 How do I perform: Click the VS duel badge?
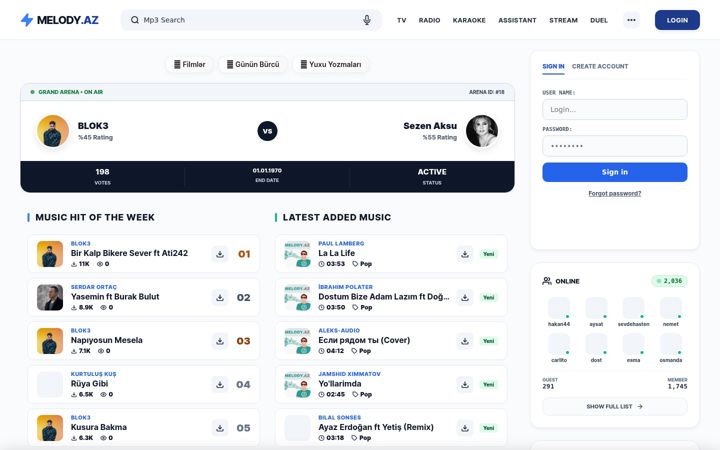point(267,131)
